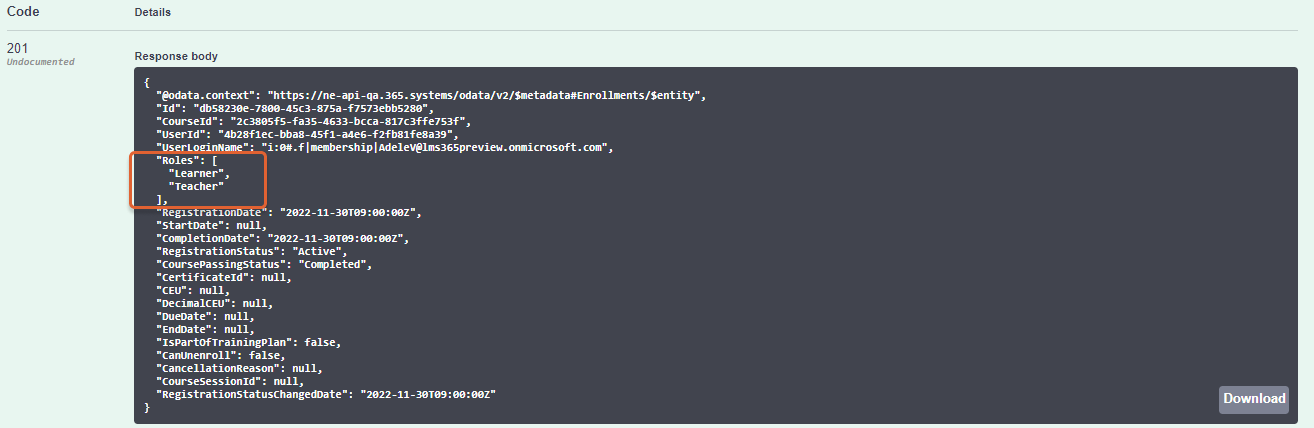Click the Response body heading

coord(176,56)
